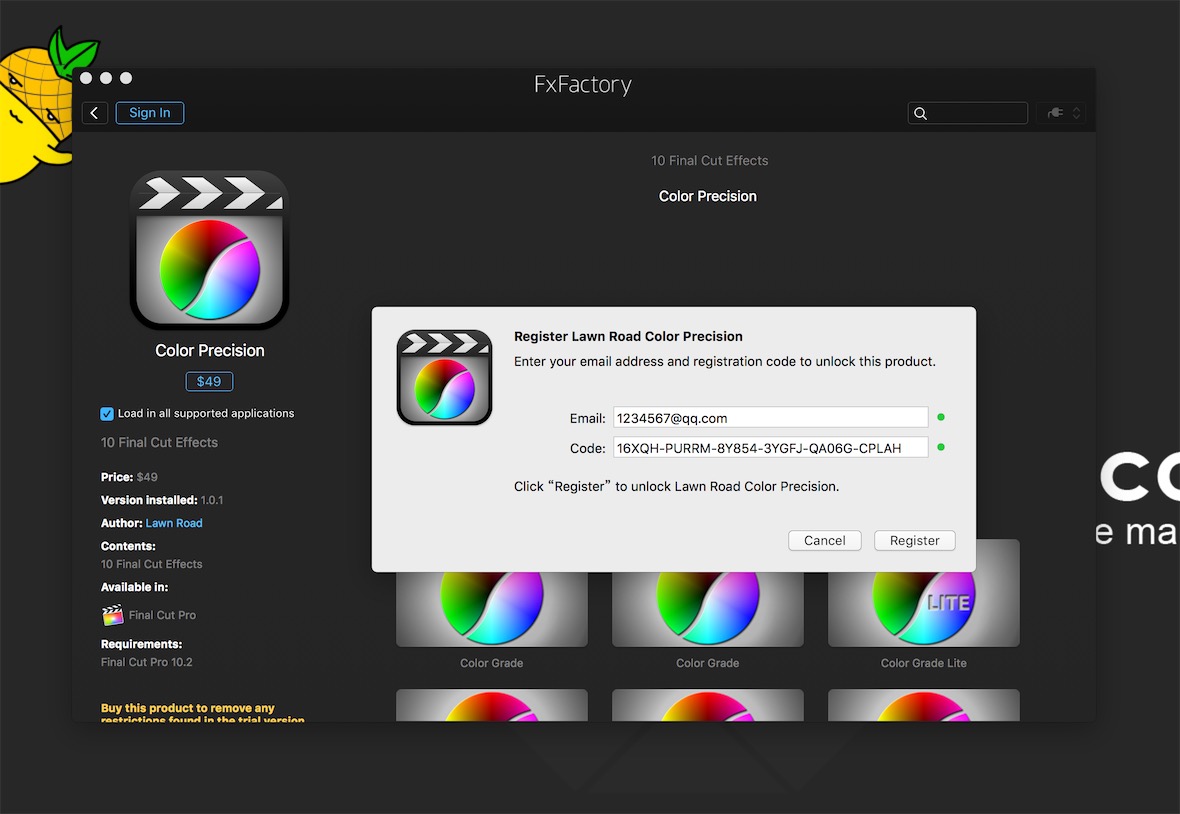Open the plug-in filter dropdown in toolbar
The image size is (1180, 814).
[x=1062, y=113]
